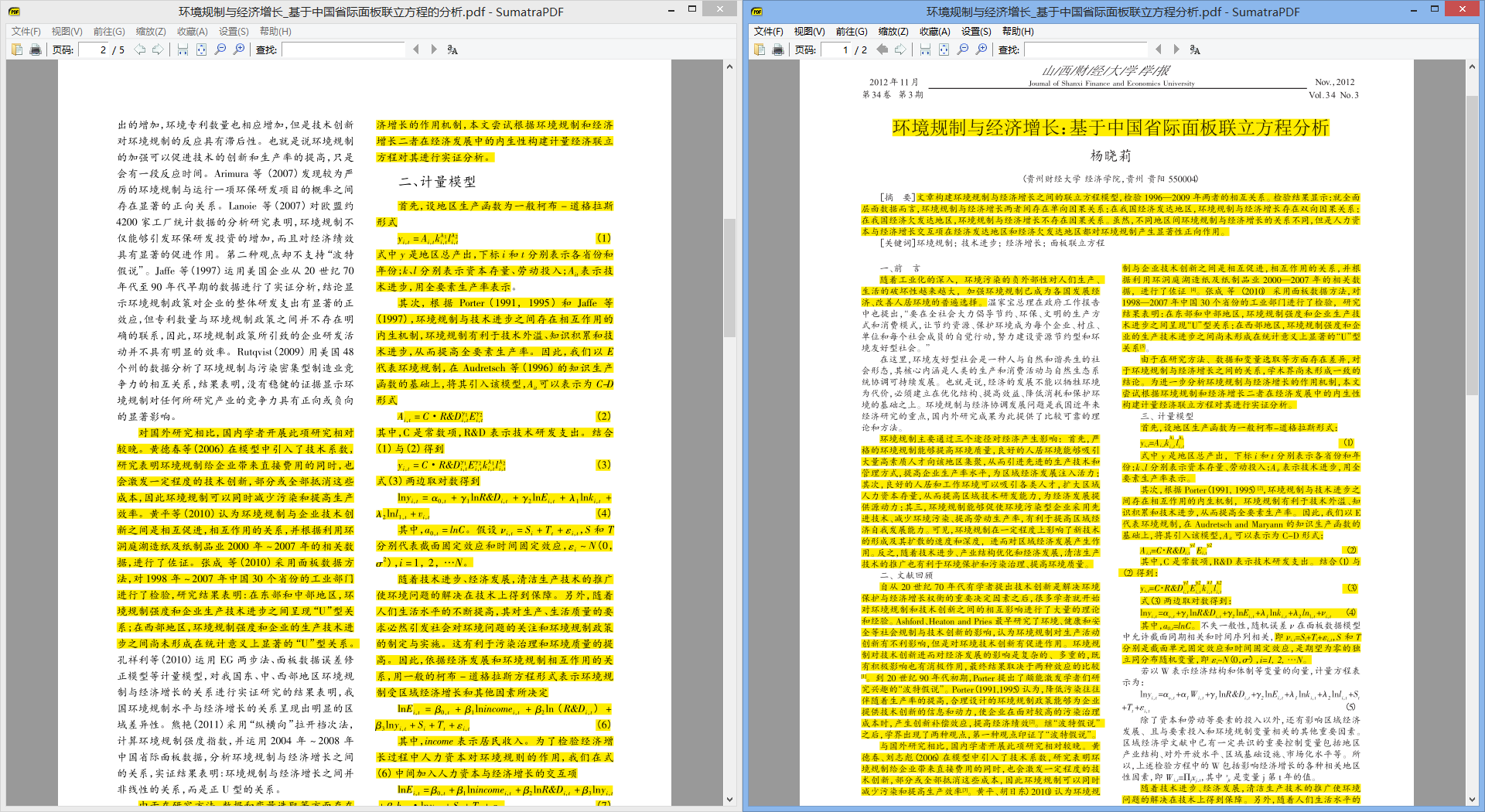Click equation number (4) in left document

(x=603, y=513)
